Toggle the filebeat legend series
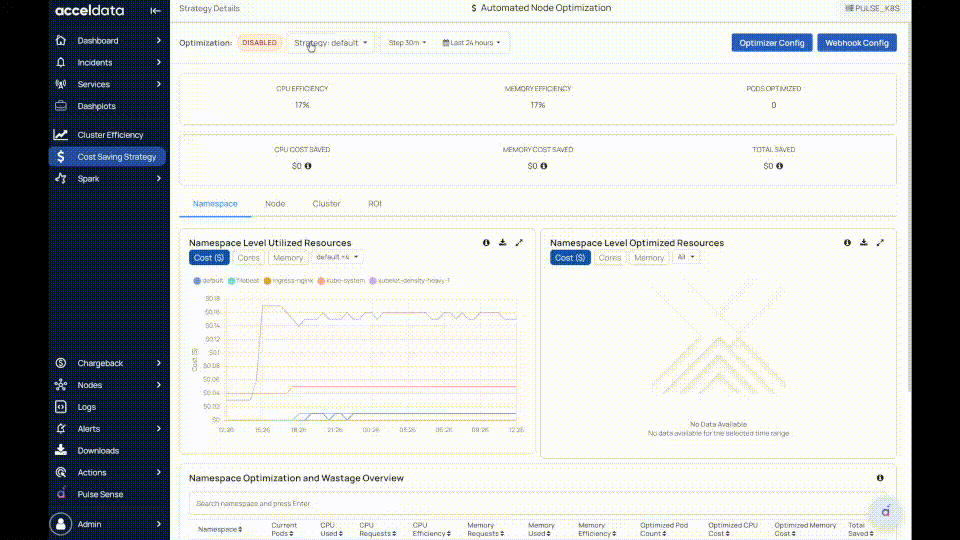Screen dimensions: 960x540 [x=244, y=280]
